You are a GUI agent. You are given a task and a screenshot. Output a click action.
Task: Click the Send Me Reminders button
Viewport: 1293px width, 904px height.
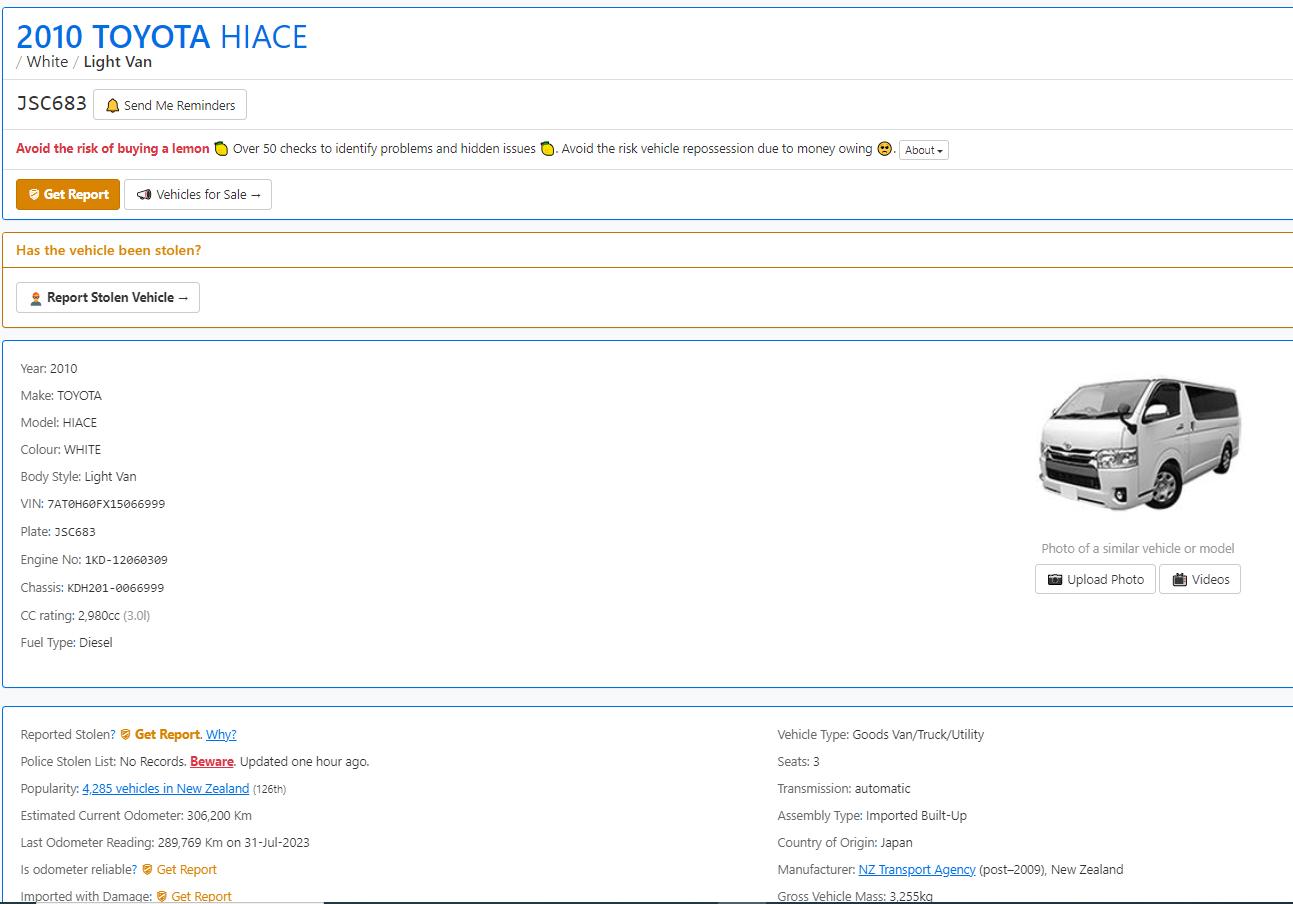click(170, 105)
